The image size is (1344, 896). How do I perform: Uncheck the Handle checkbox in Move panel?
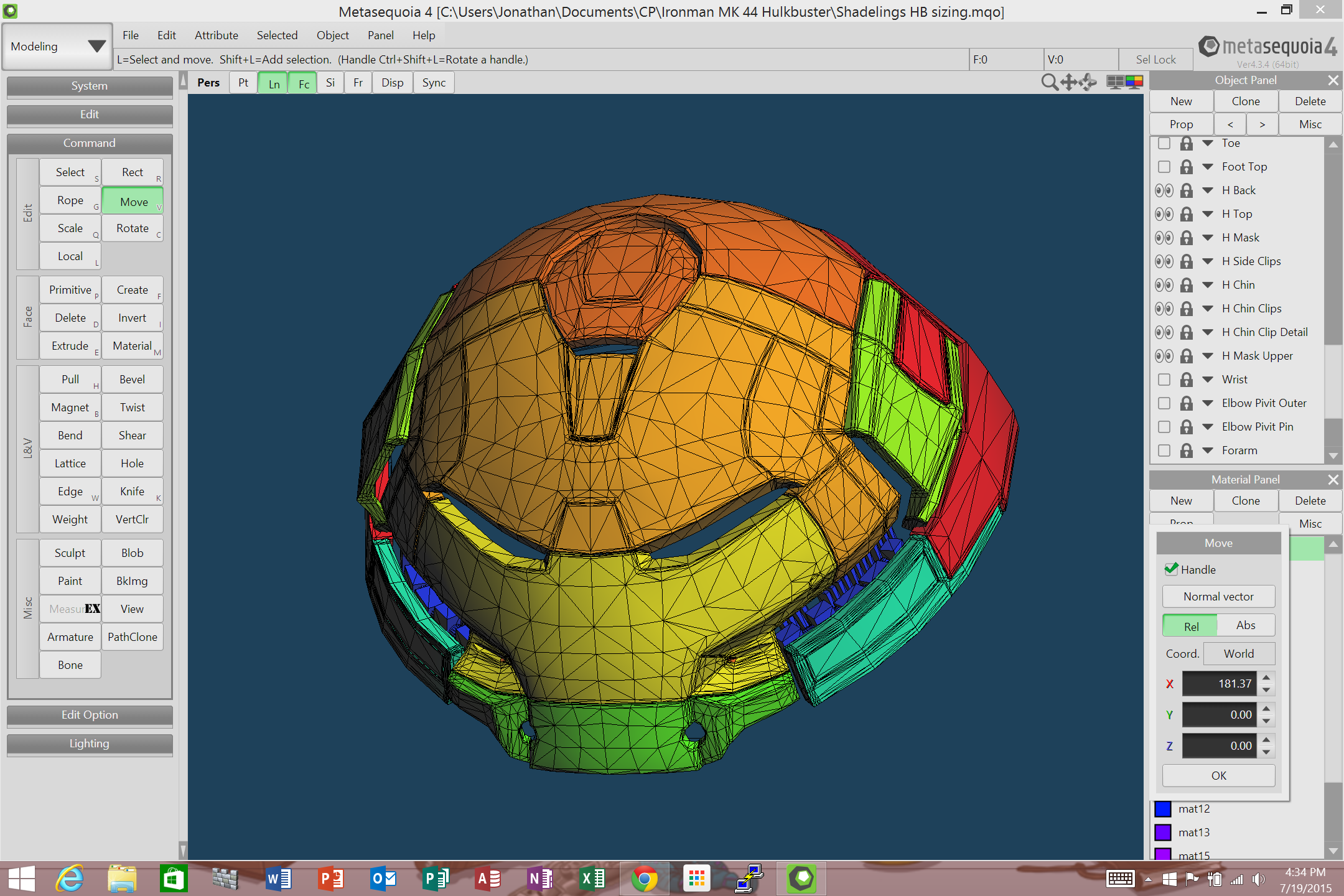(1172, 569)
